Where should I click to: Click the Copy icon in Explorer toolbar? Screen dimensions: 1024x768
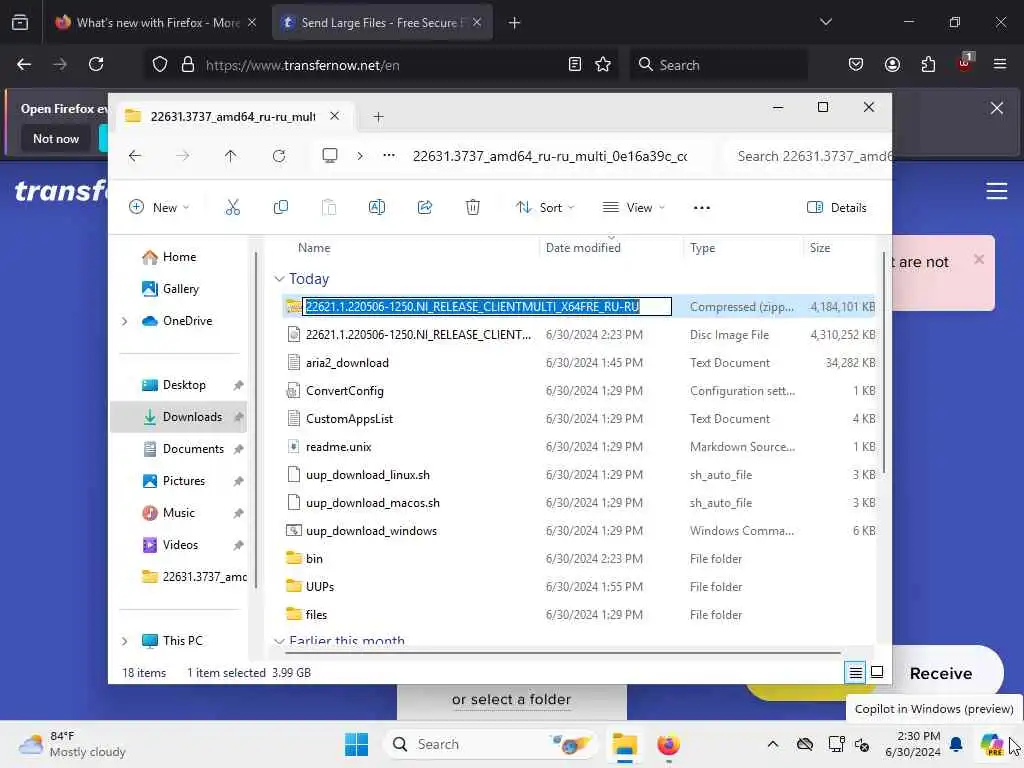point(281,208)
